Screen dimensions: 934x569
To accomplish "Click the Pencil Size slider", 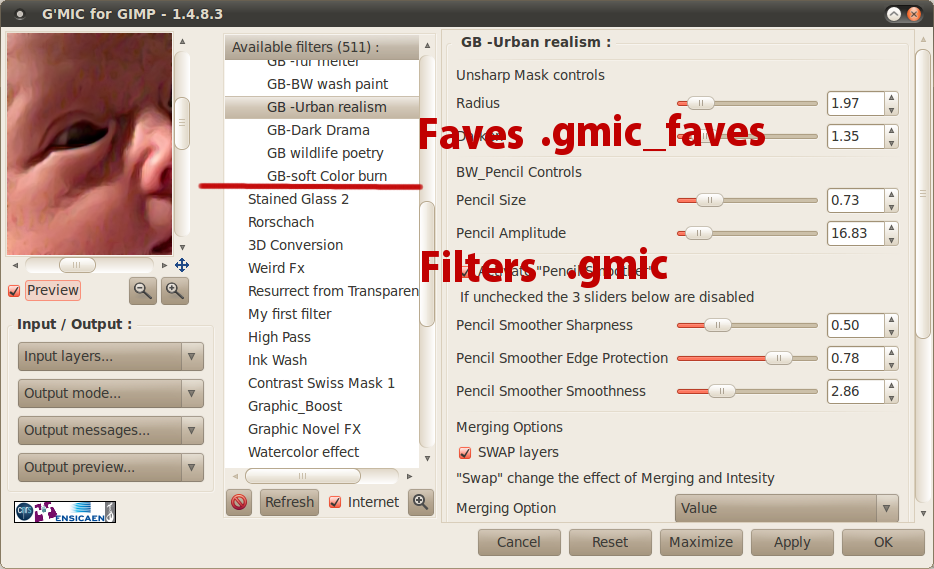I will (x=747, y=201).
